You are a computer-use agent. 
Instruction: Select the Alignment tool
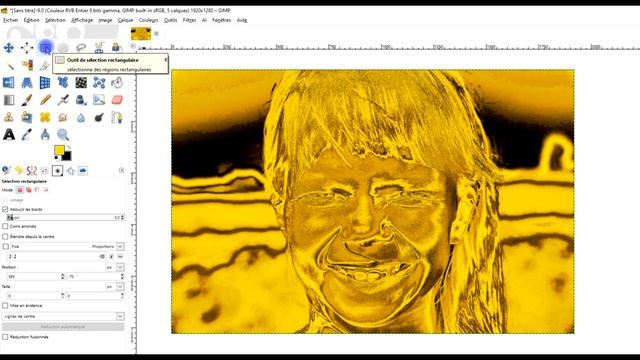[27, 48]
